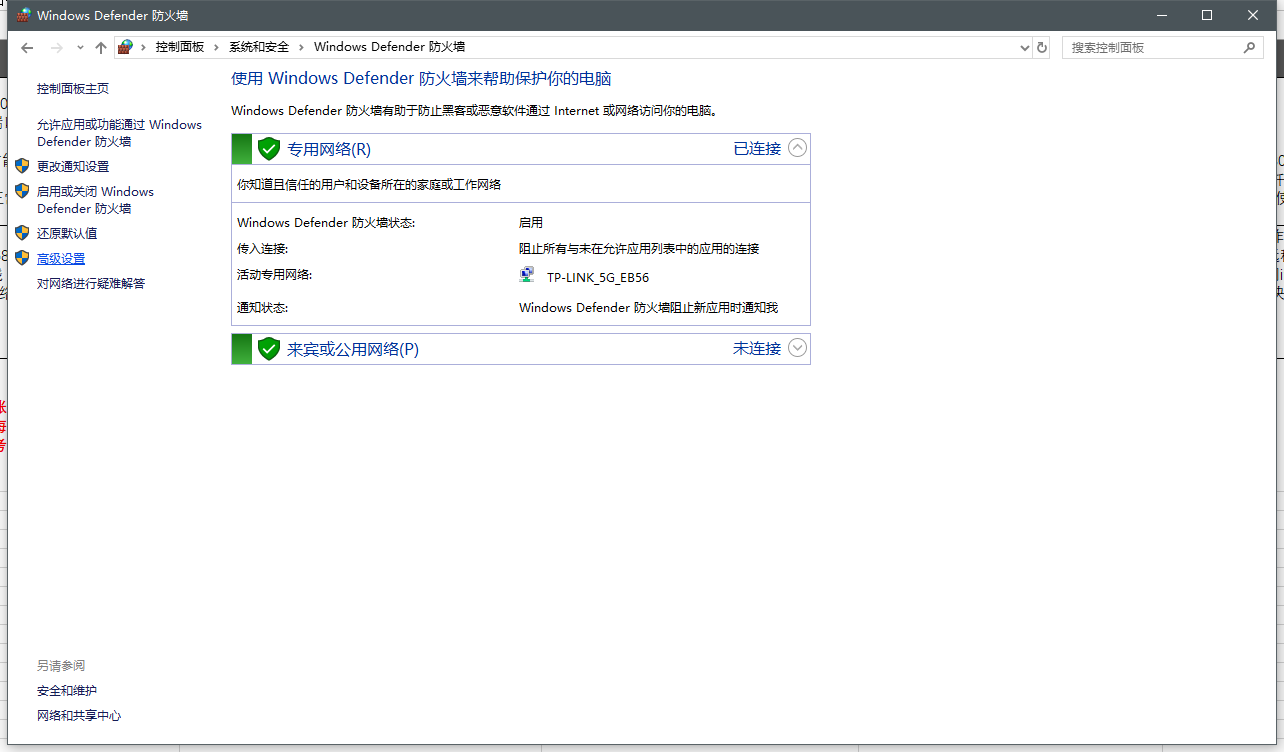Screen dimensions: 1284x752
Task: Click the 活动专用网络 label
Action: tap(275, 275)
